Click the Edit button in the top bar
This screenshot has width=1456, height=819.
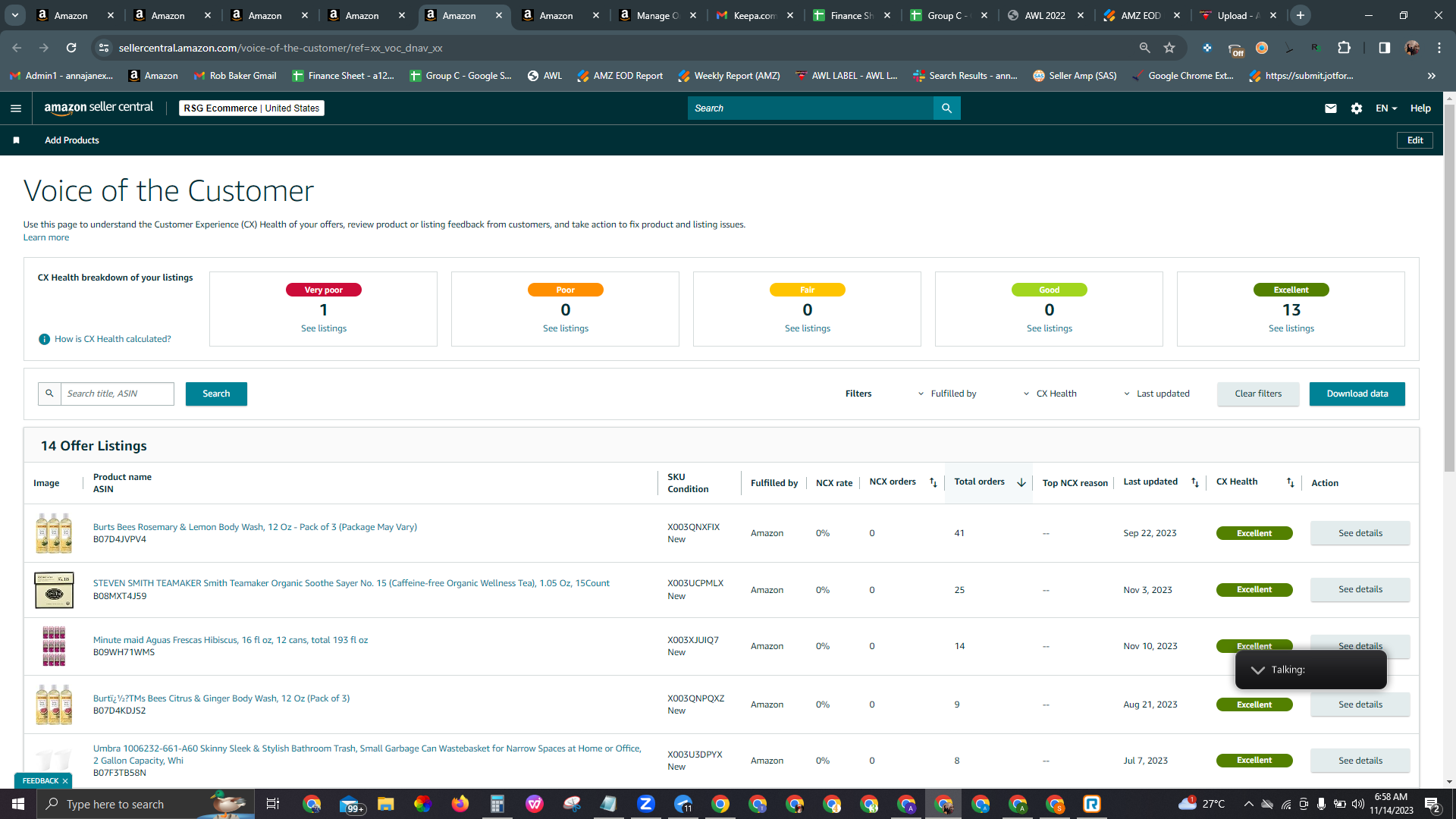(x=1415, y=140)
